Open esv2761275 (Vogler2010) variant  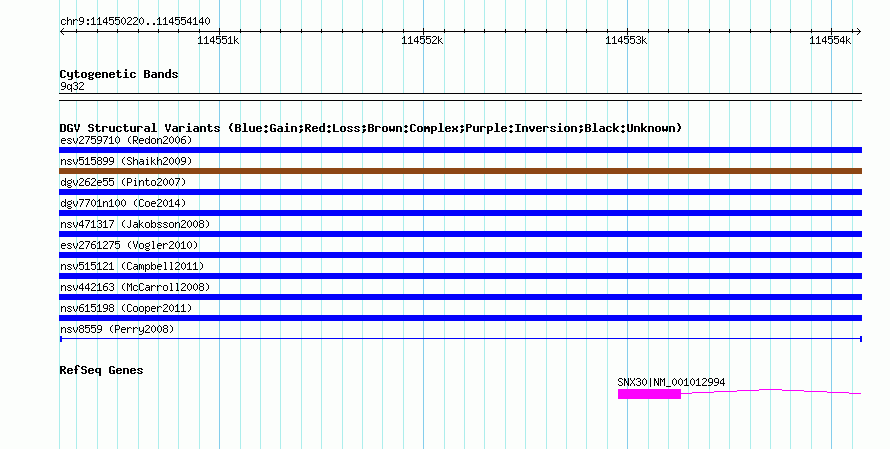pos(129,245)
